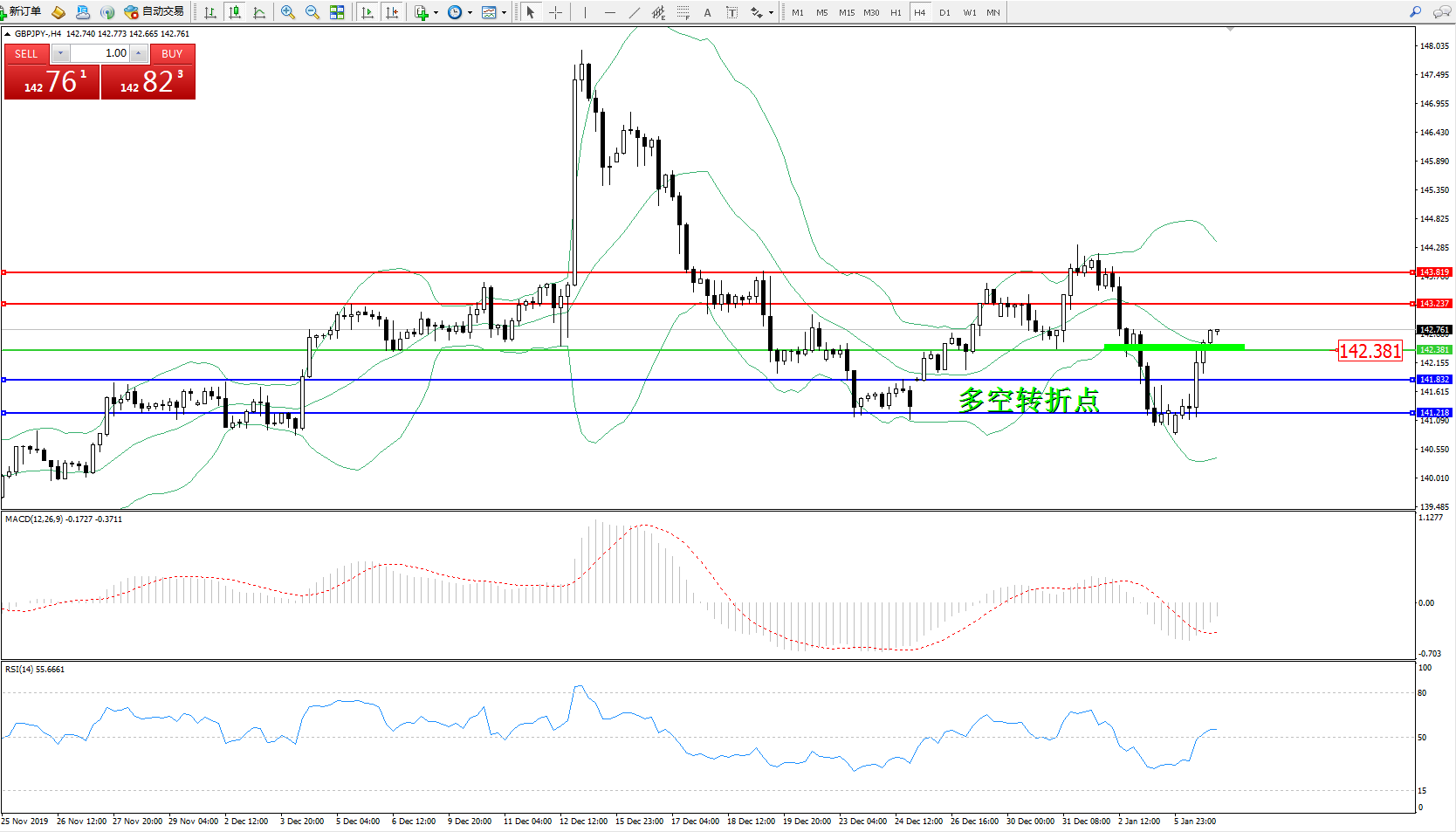Toggle AutoTrading (自动交易)

[x=155, y=12]
